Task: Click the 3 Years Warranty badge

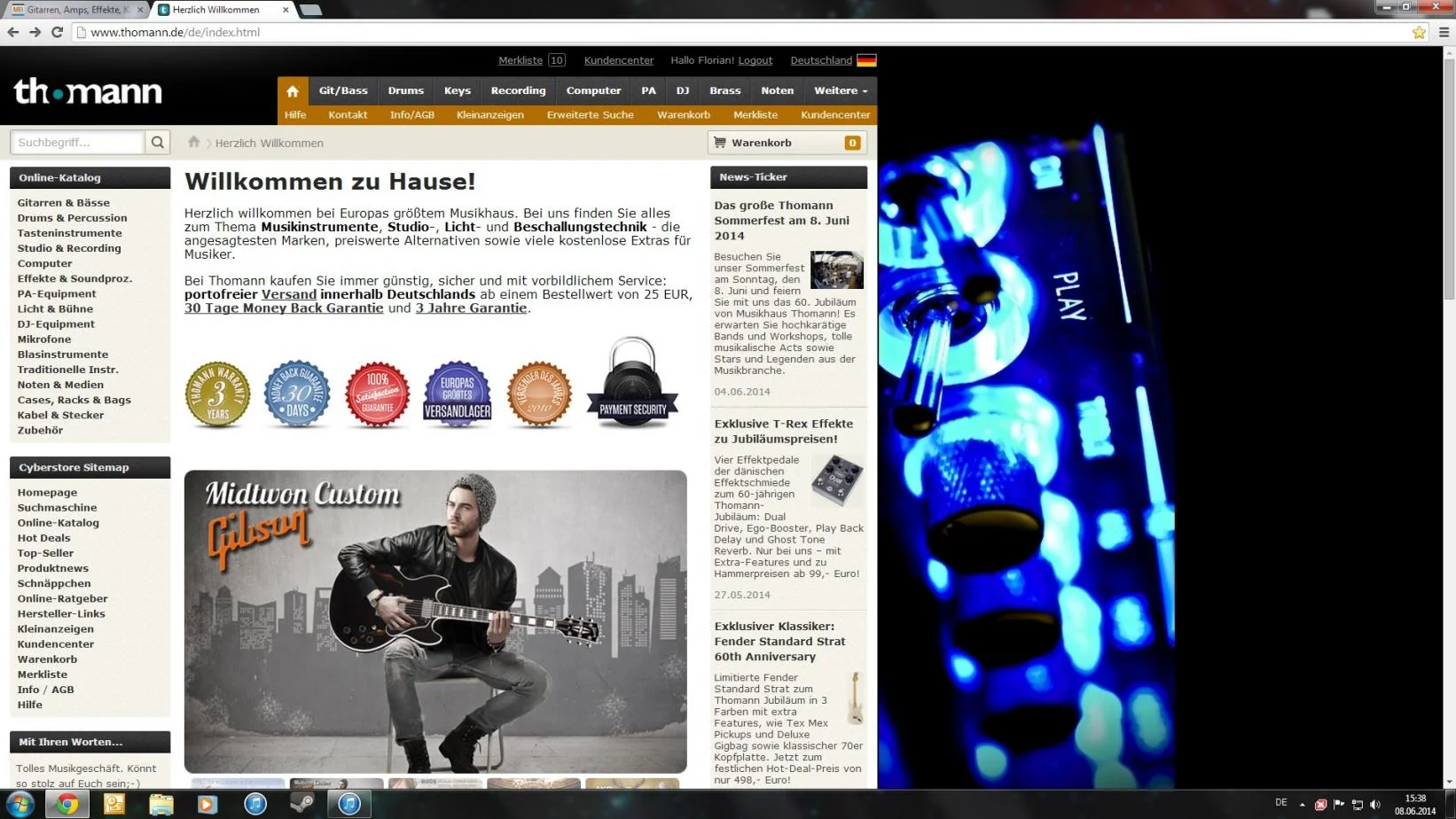Action: click(217, 394)
